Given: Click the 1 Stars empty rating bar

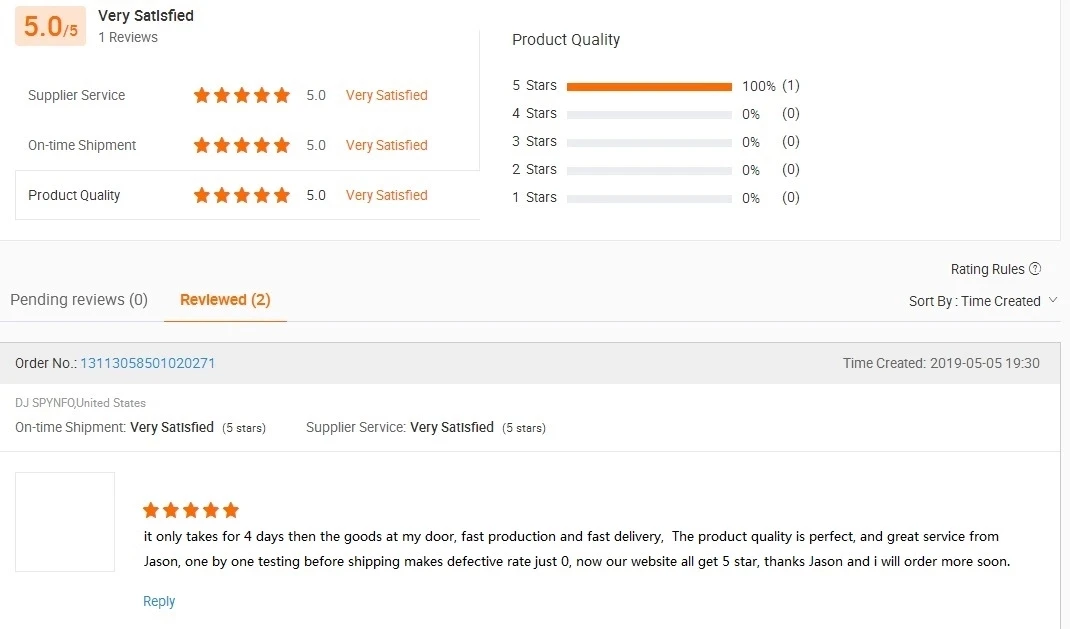Looking at the screenshot, I should [649, 198].
